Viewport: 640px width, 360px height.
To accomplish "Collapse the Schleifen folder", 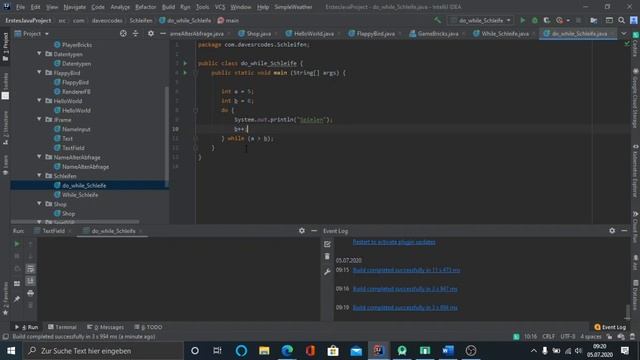I will (39, 176).
